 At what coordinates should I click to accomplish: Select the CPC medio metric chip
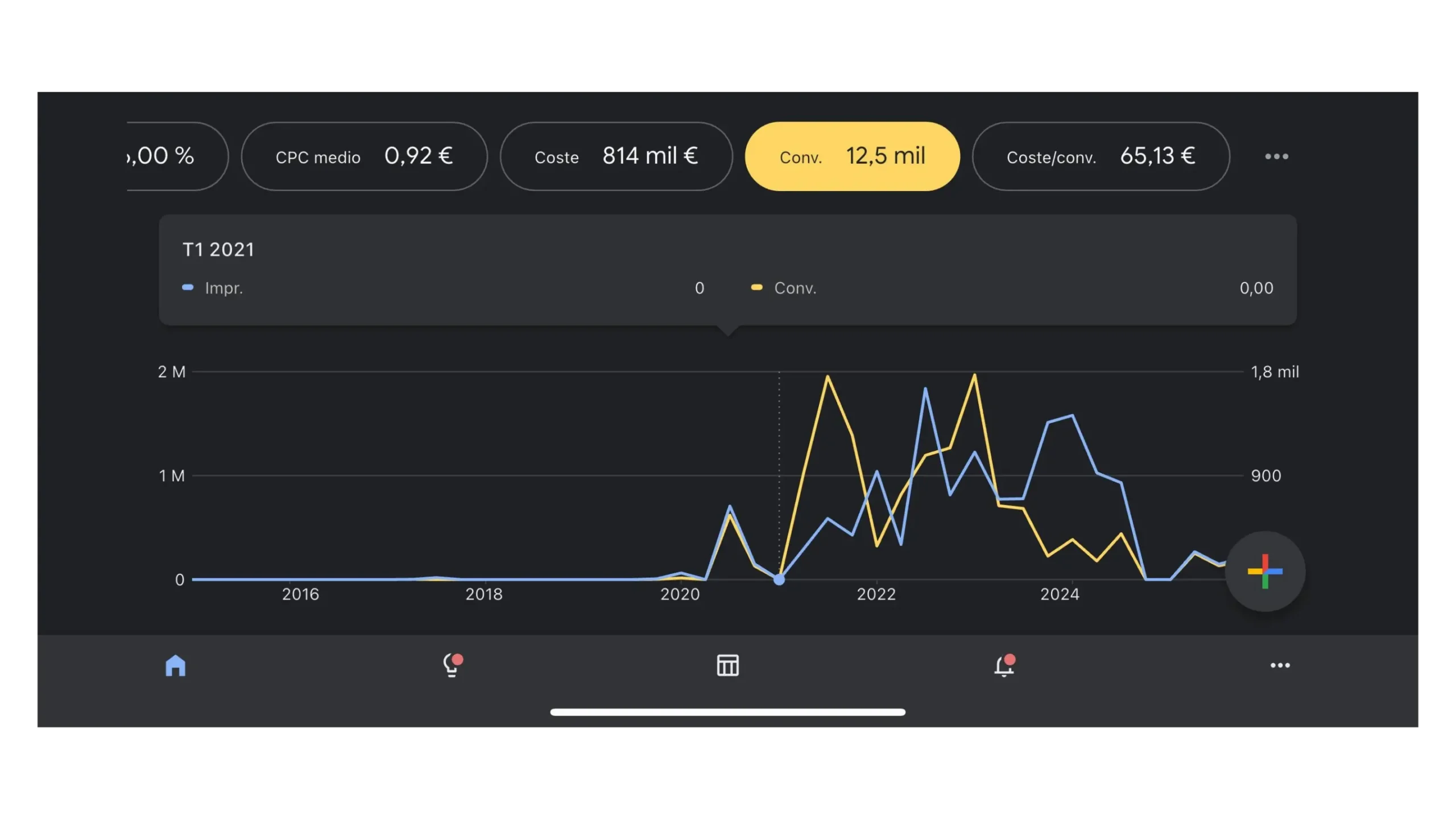click(x=364, y=156)
